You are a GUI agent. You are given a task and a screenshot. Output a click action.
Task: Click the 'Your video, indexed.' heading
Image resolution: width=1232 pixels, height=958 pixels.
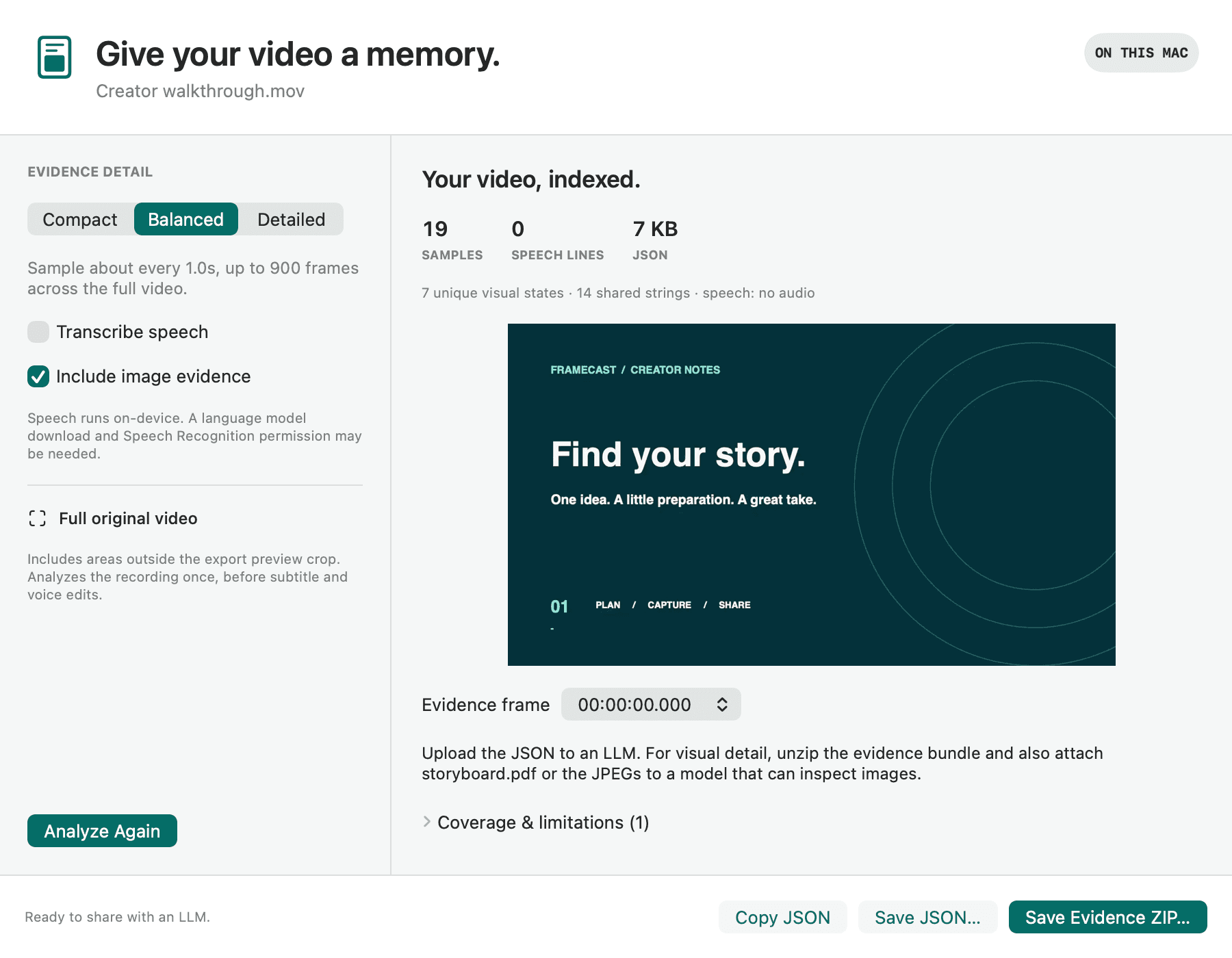pos(531,179)
